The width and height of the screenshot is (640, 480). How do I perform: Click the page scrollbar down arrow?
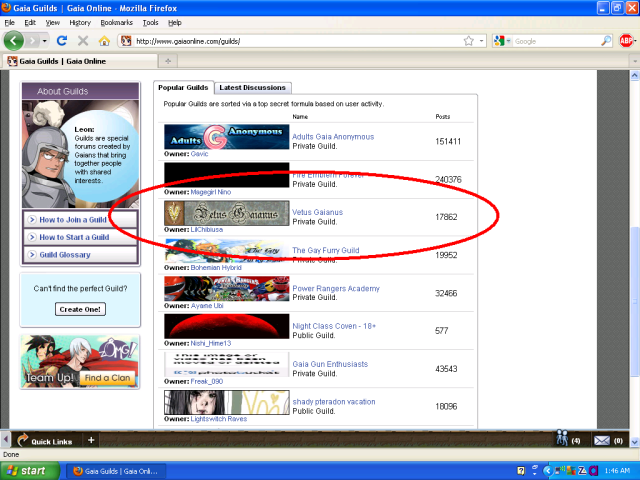634,442
